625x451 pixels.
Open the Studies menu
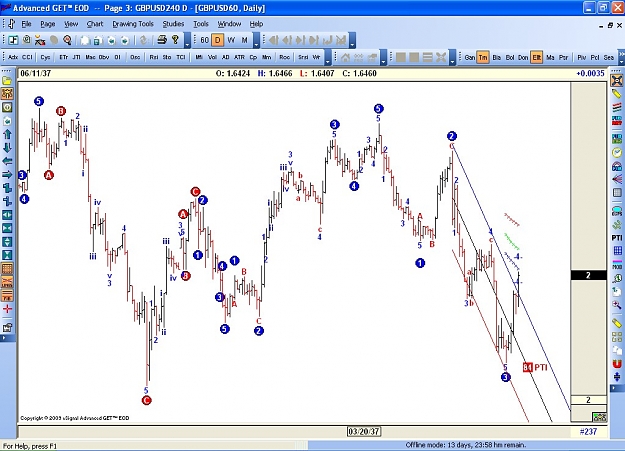pyautogui.click(x=173, y=24)
